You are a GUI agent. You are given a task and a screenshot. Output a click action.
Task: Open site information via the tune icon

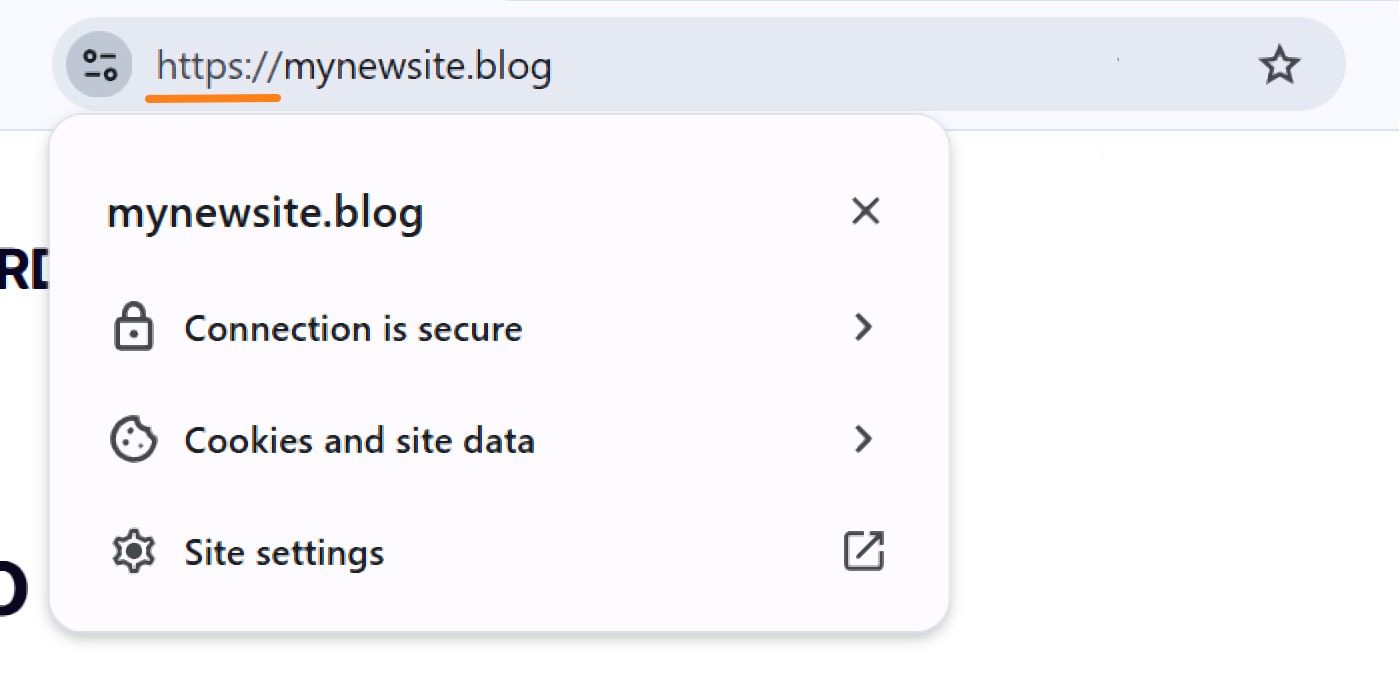(97, 64)
